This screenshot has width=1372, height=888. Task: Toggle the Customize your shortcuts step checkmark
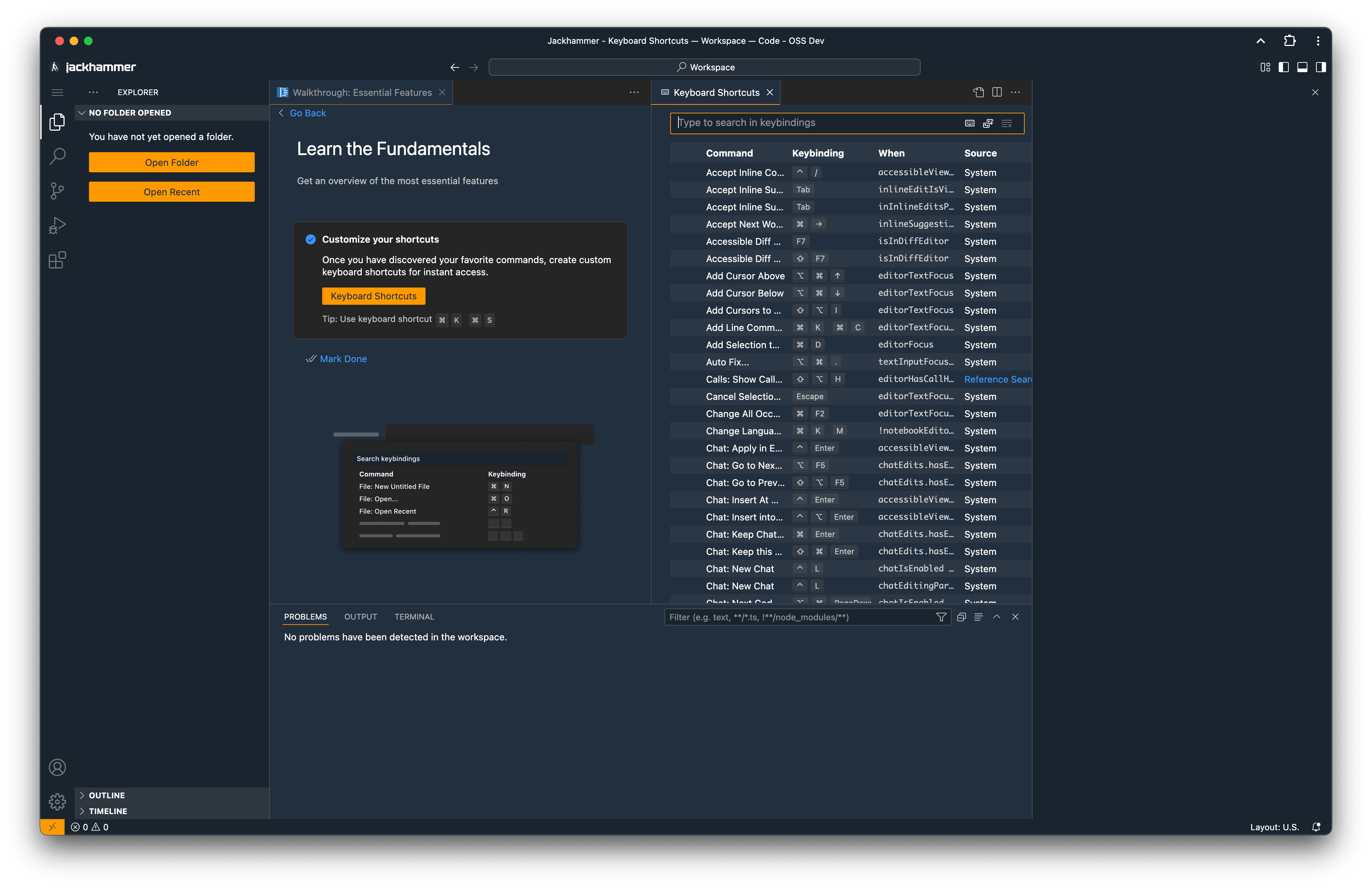[311, 239]
